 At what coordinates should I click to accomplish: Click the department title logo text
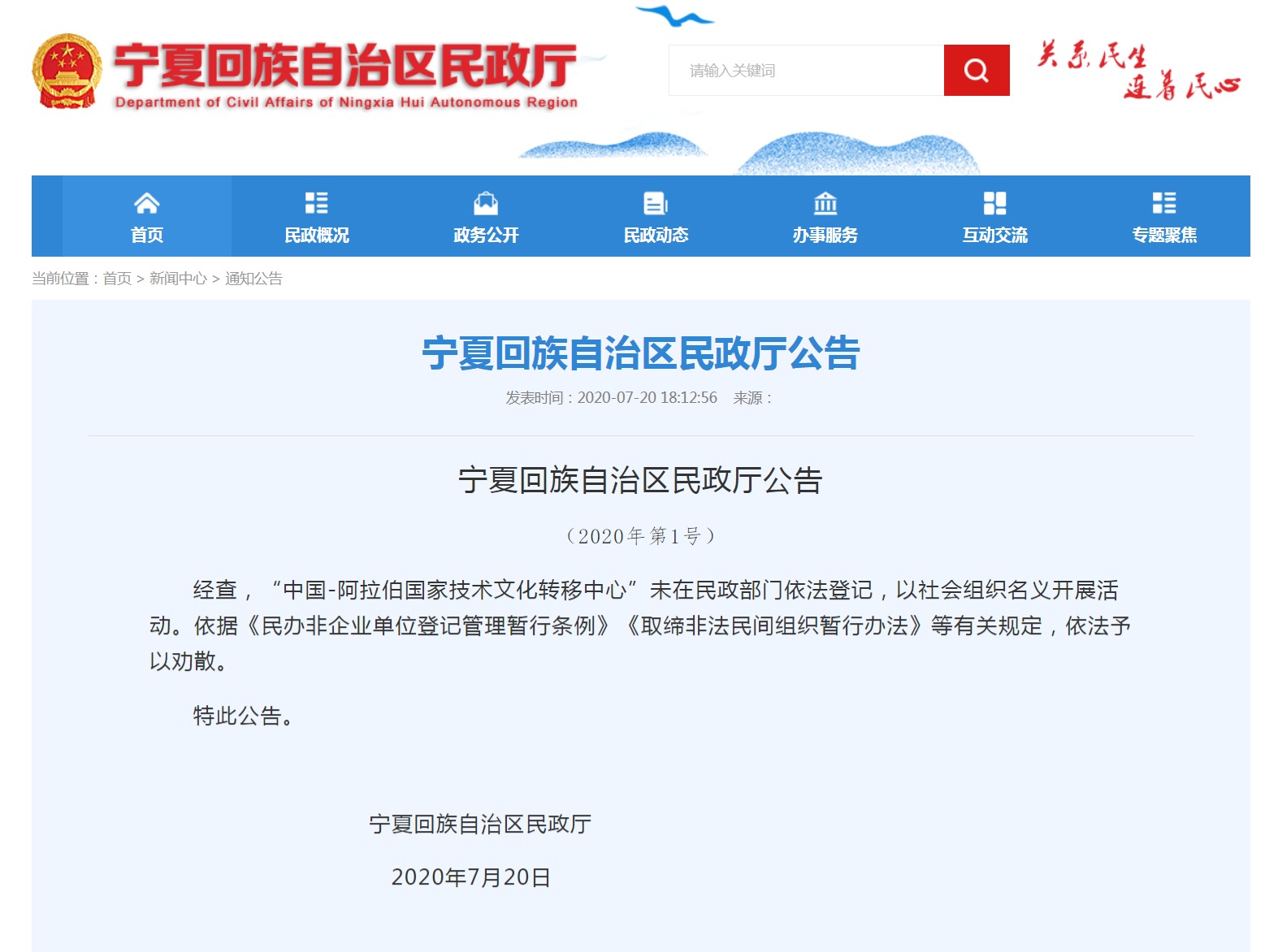[345, 65]
